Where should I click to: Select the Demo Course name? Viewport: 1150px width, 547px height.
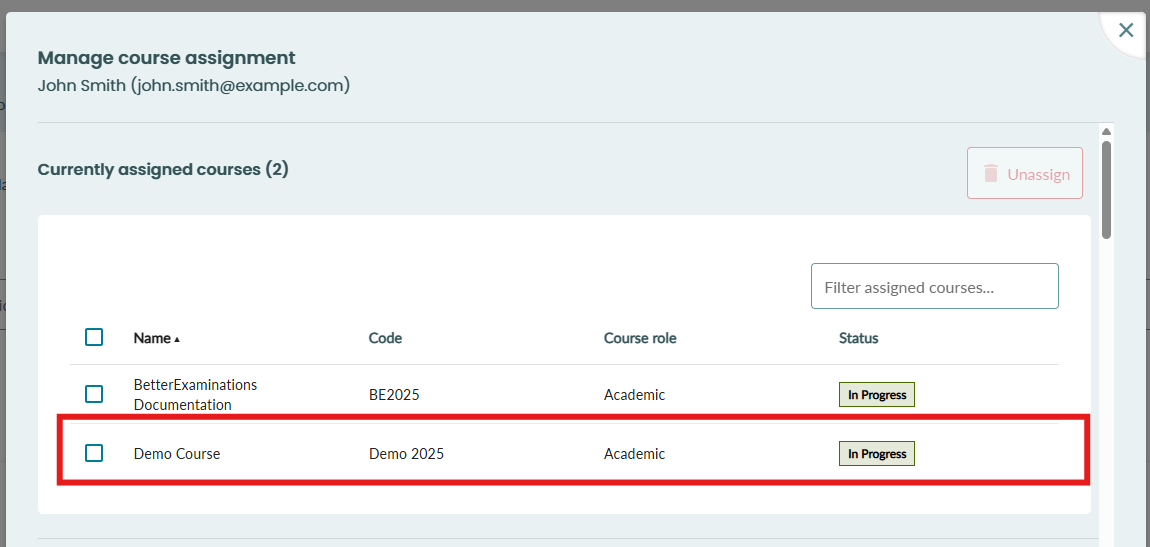pyautogui.click(x=177, y=454)
